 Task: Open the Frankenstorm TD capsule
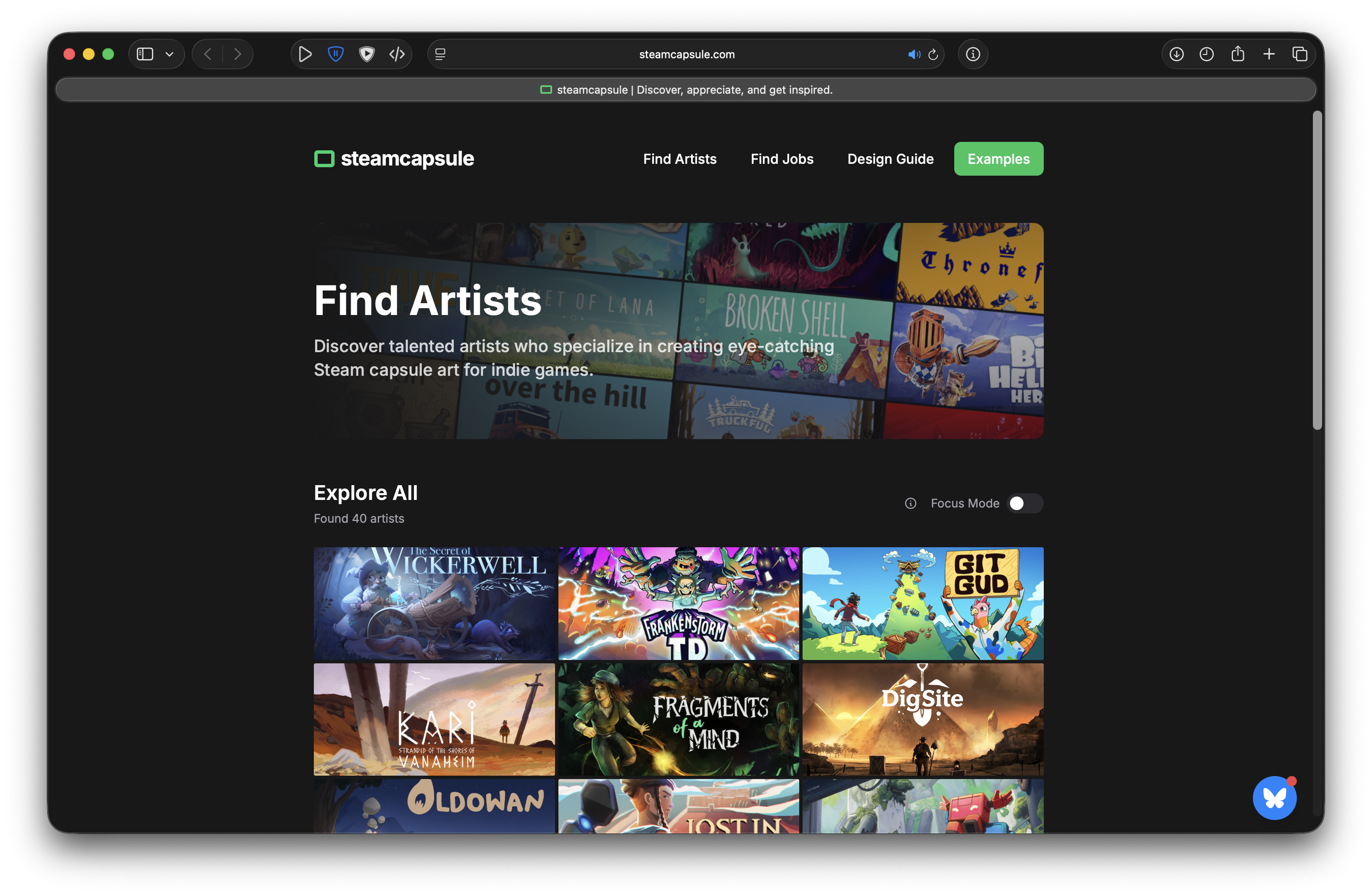pos(678,603)
